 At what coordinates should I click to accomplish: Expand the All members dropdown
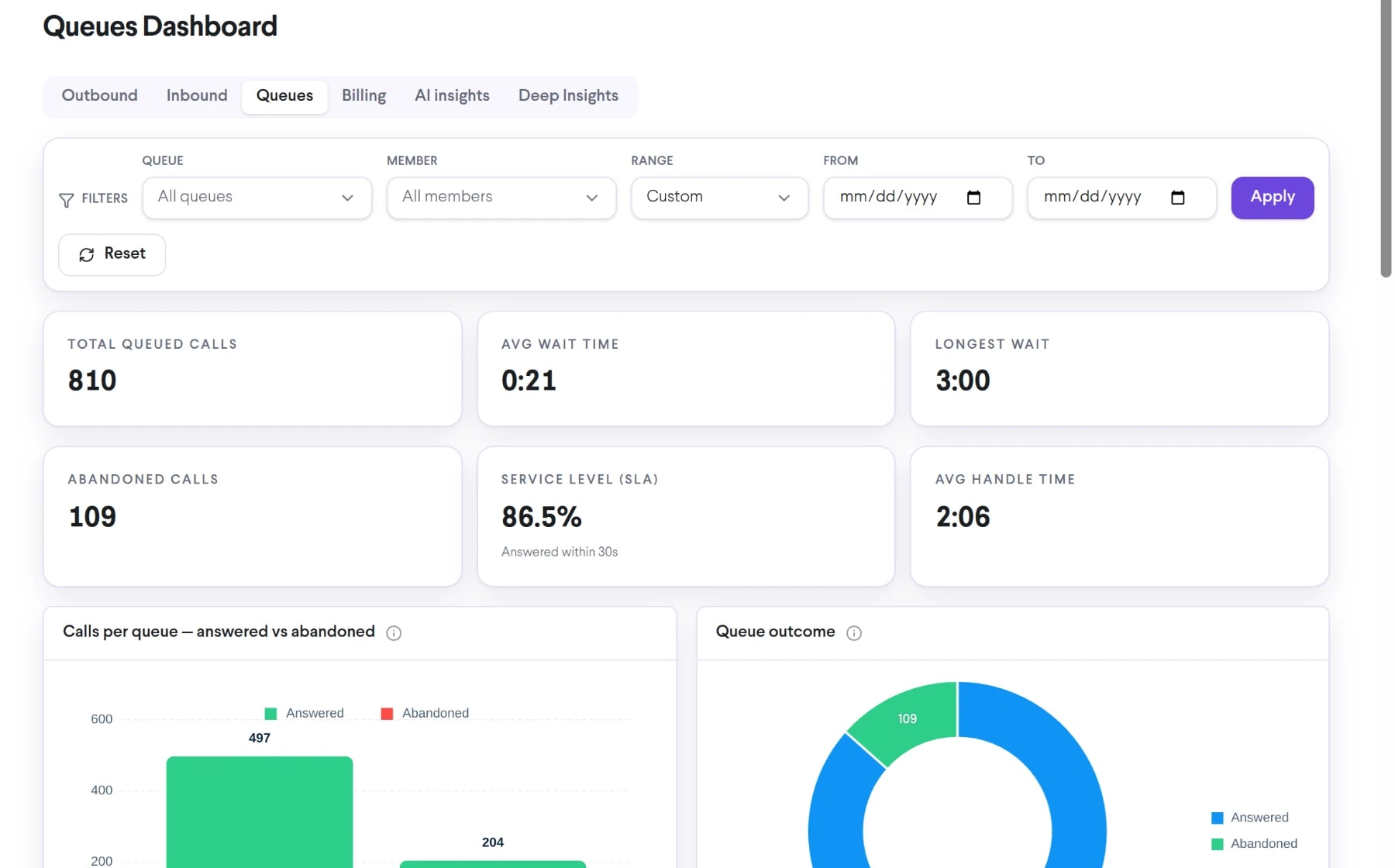(x=501, y=198)
